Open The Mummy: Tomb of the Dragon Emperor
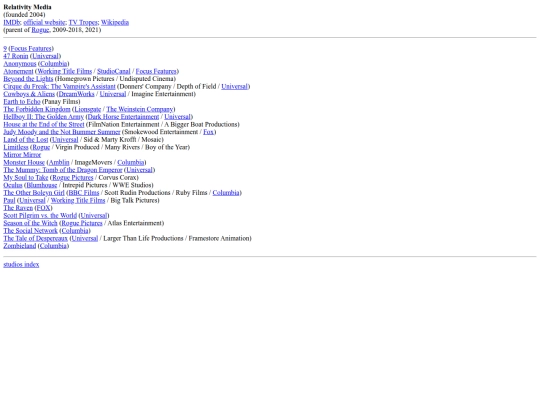The height and width of the screenshot is (405, 540). tap(63, 170)
